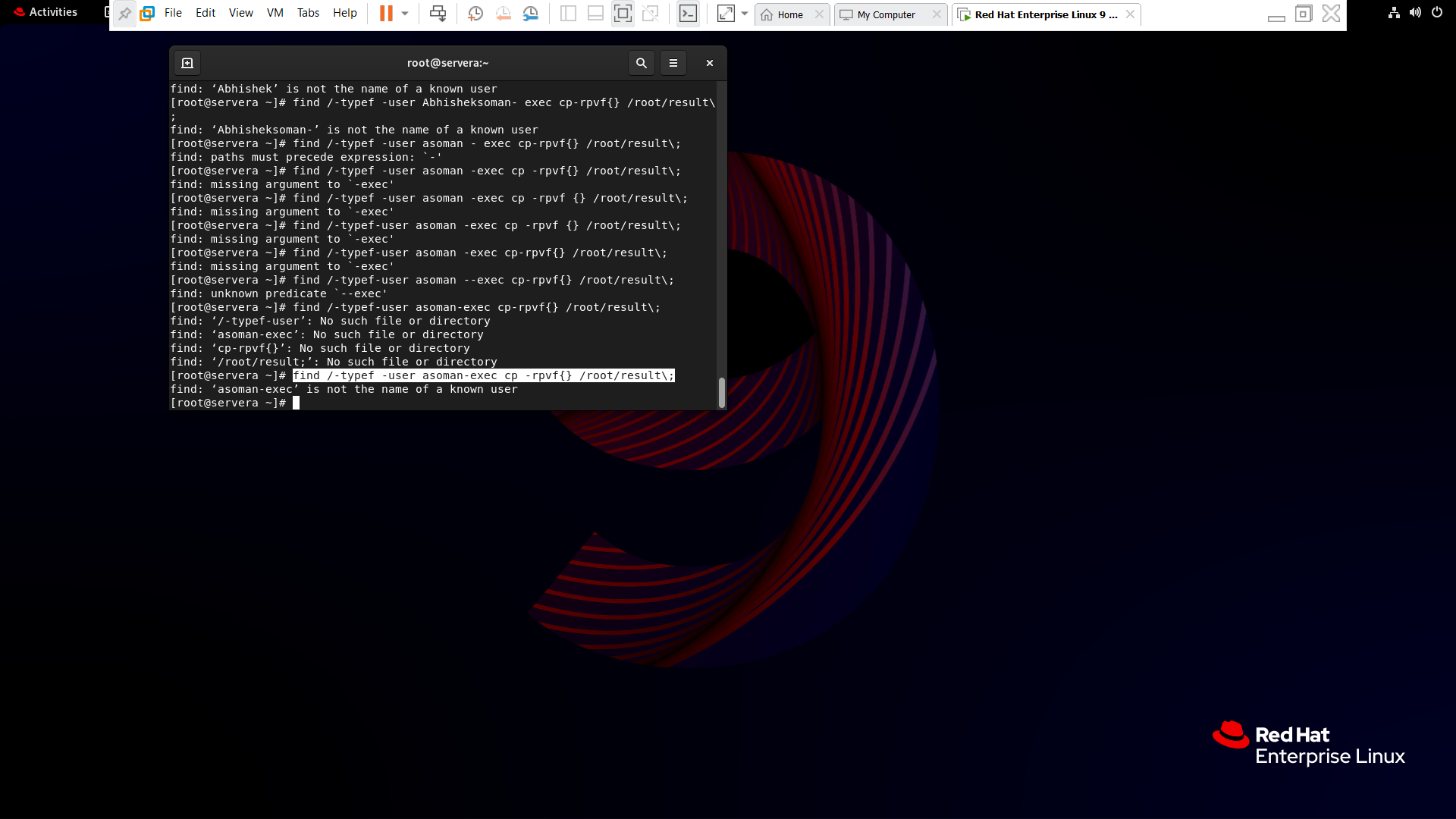Open Activities menu top left
The width and height of the screenshot is (1456, 819).
pos(53,11)
